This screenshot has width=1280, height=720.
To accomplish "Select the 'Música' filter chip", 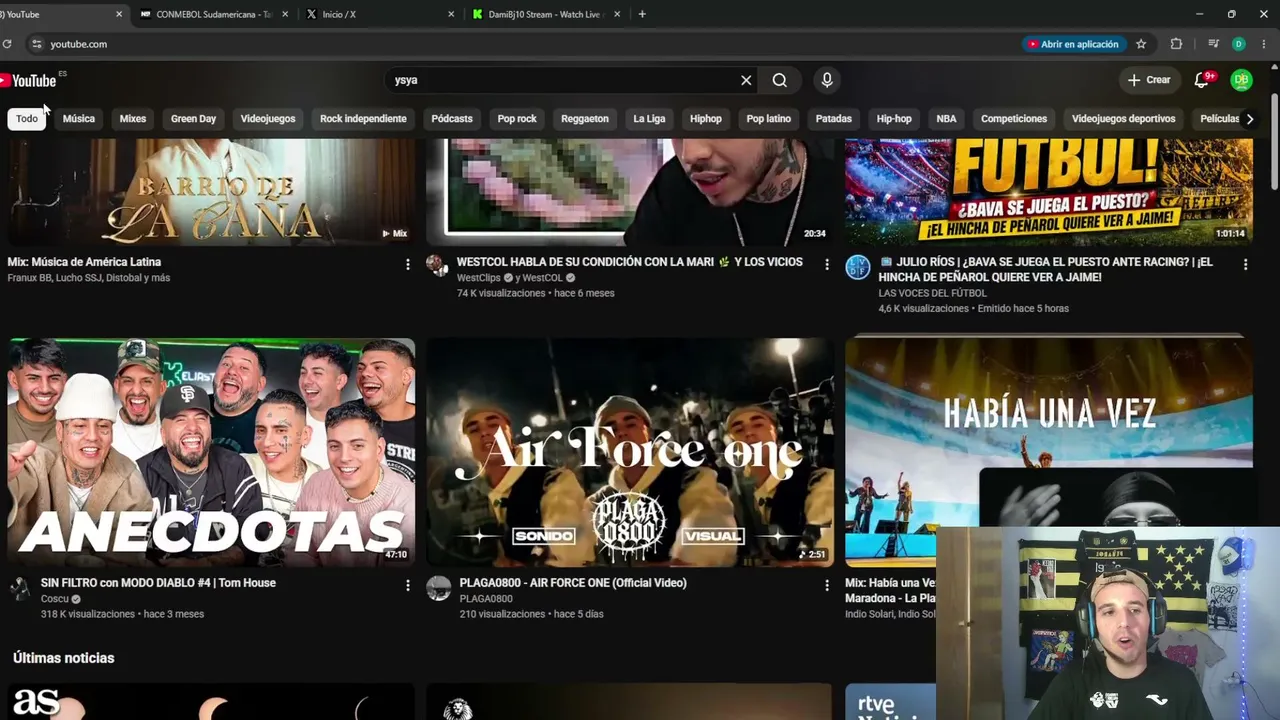I will (x=79, y=119).
